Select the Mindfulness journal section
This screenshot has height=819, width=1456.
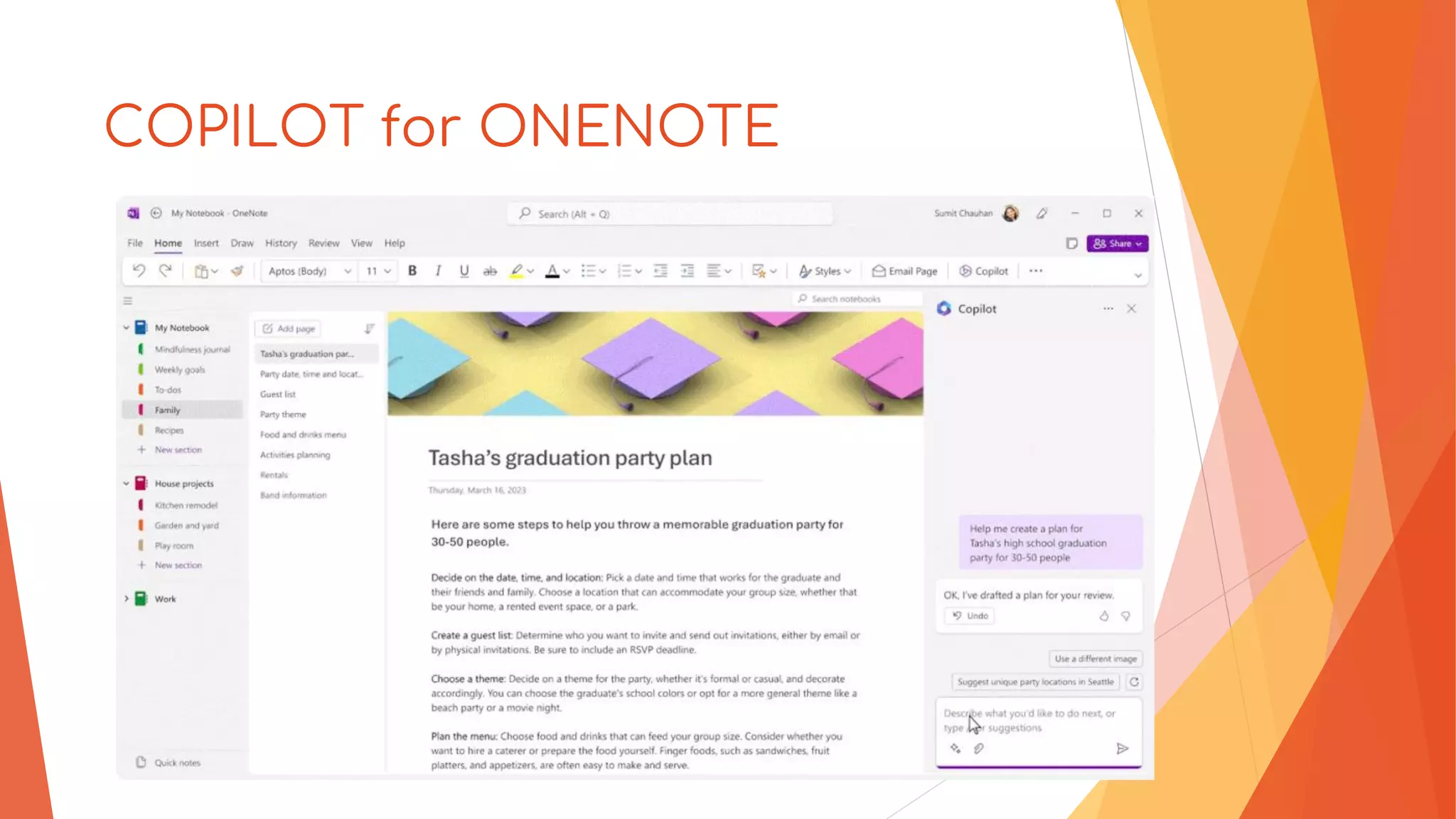click(x=192, y=350)
